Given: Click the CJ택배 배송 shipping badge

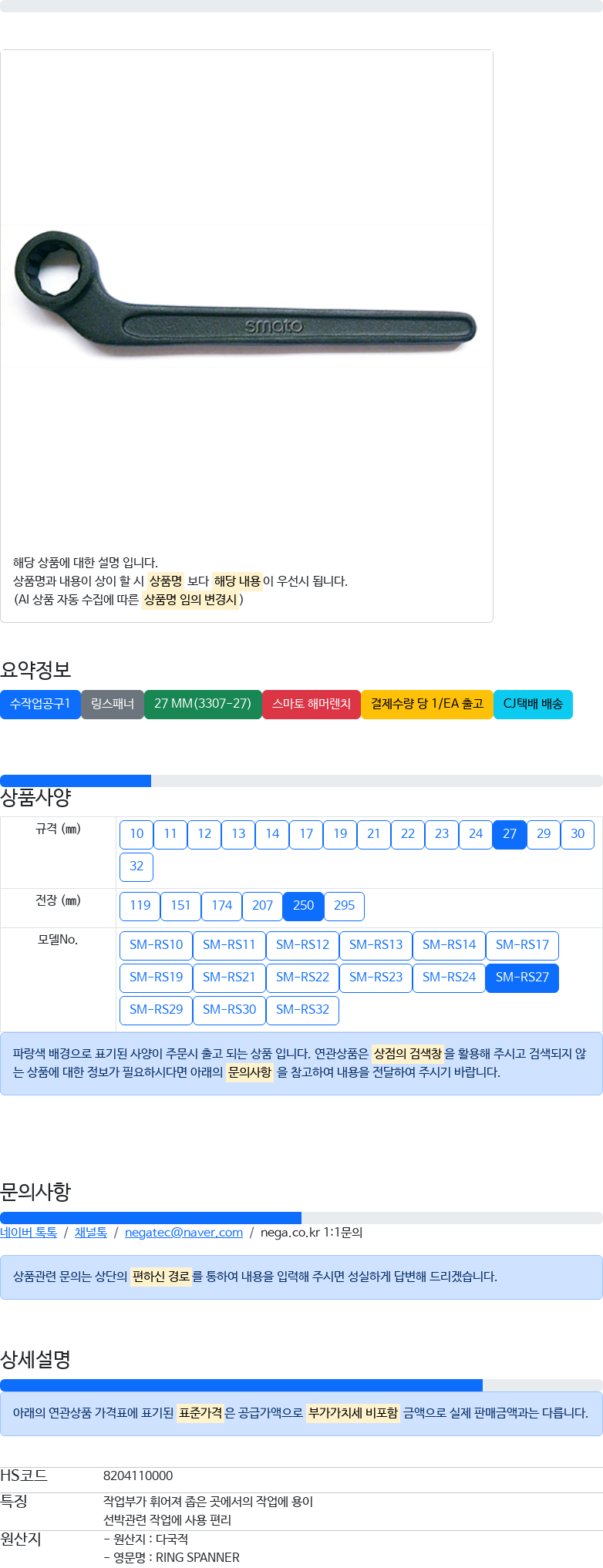Looking at the screenshot, I should click(533, 705).
